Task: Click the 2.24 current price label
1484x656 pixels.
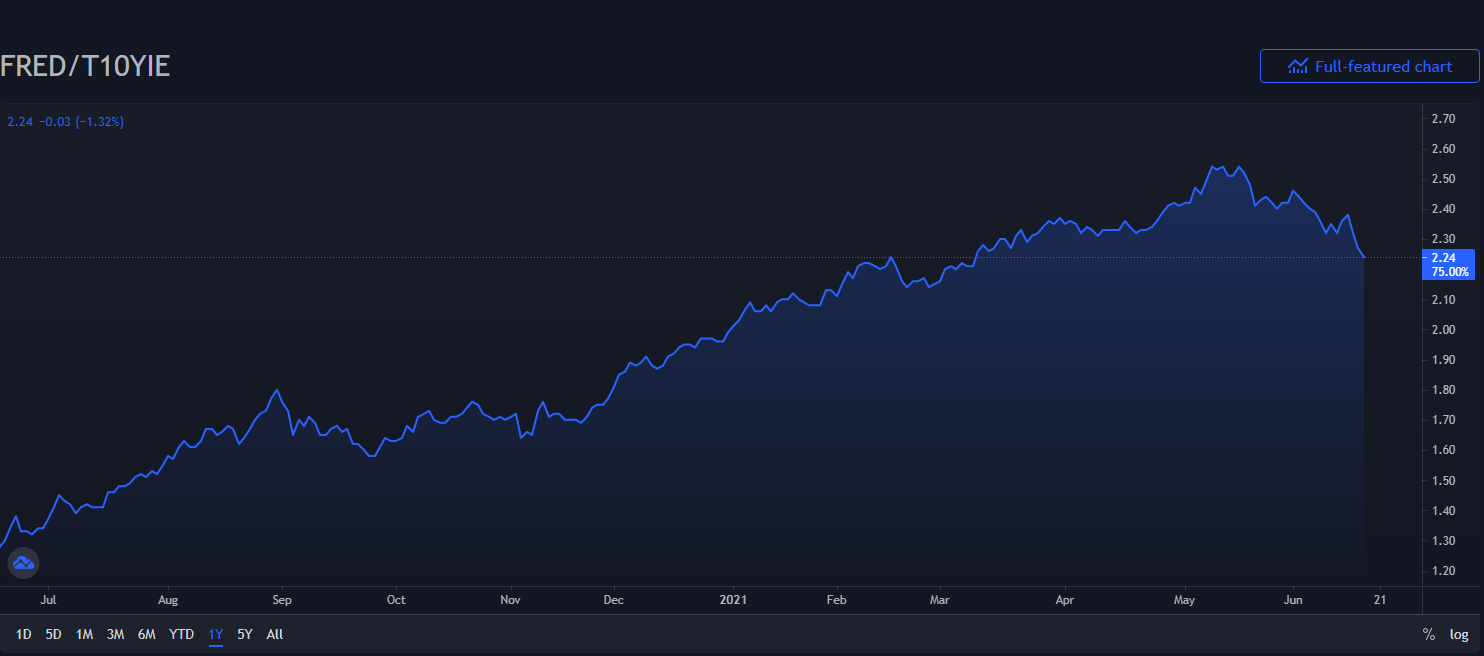Action: (1445, 257)
